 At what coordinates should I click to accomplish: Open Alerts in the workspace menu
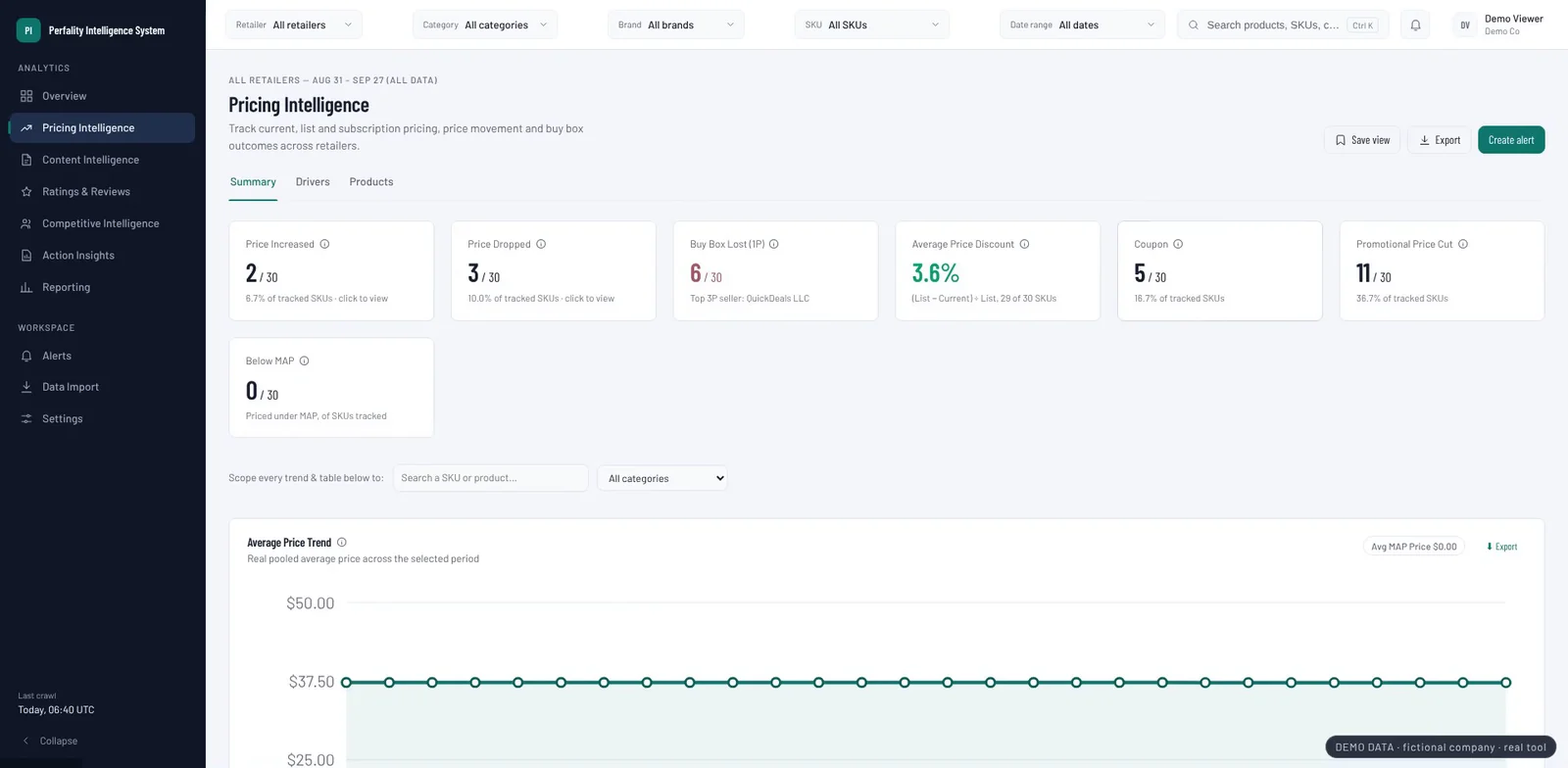coord(102,356)
